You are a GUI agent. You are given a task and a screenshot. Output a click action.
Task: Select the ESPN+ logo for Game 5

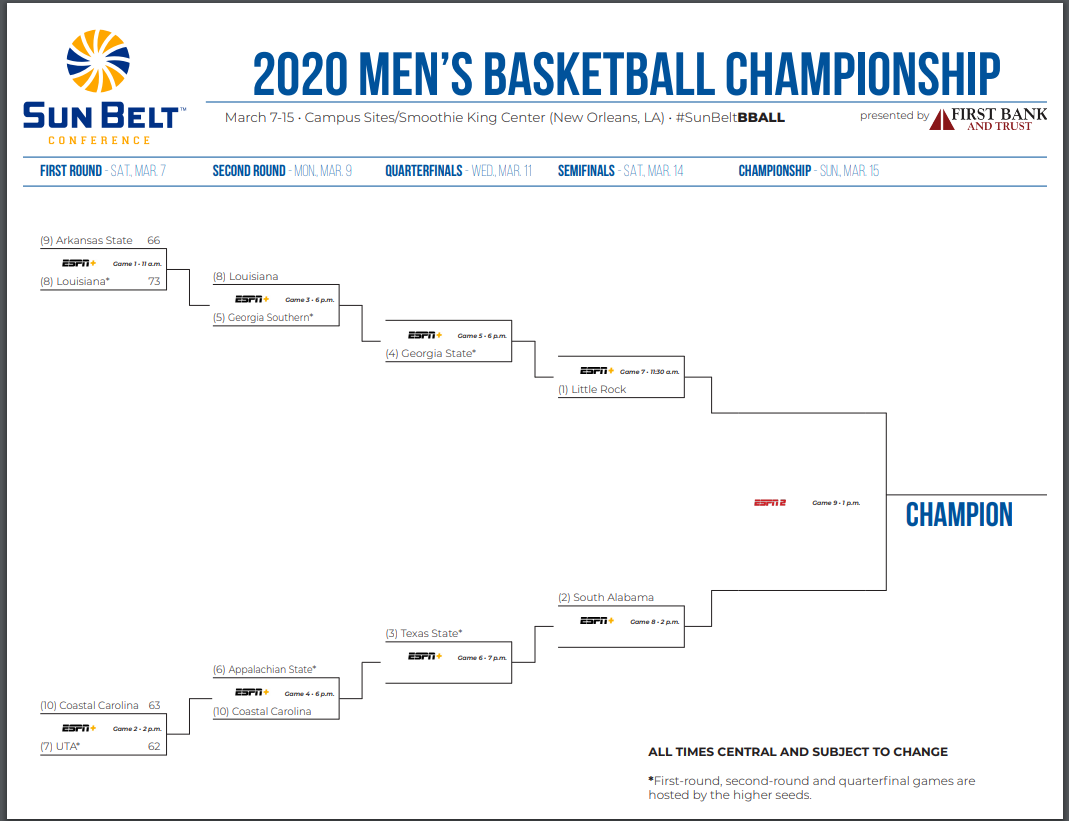point(424,335)
